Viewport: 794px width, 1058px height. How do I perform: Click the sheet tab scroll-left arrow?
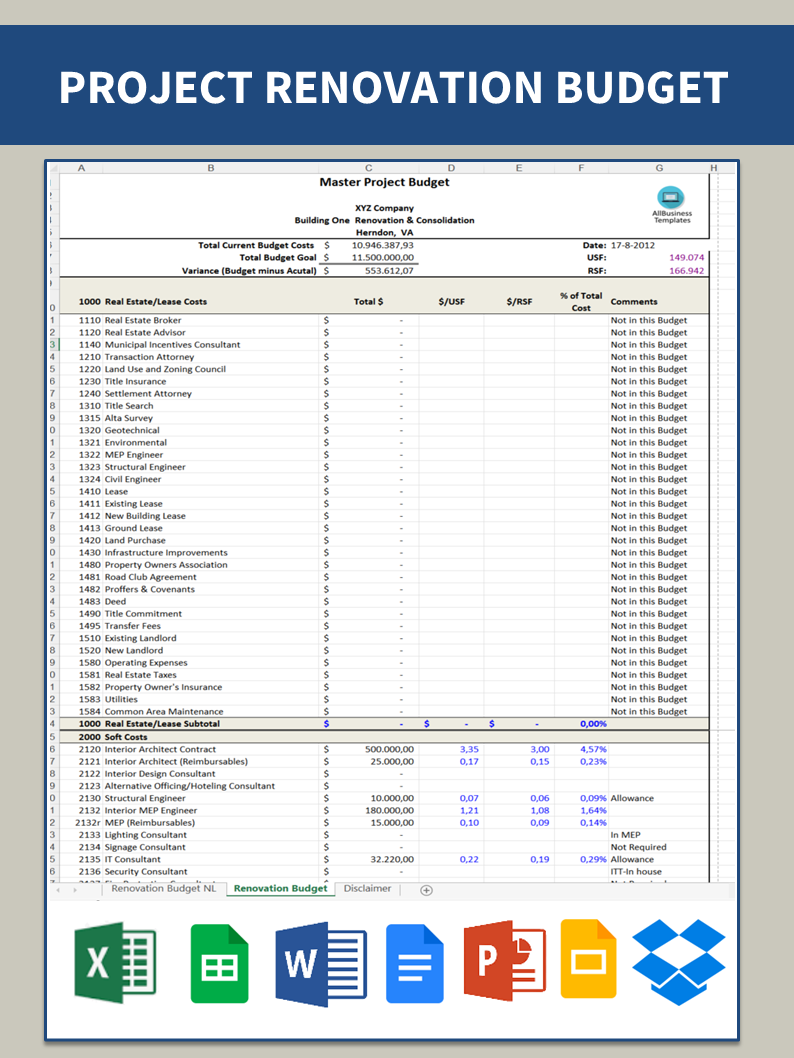[x=58, y=890]
